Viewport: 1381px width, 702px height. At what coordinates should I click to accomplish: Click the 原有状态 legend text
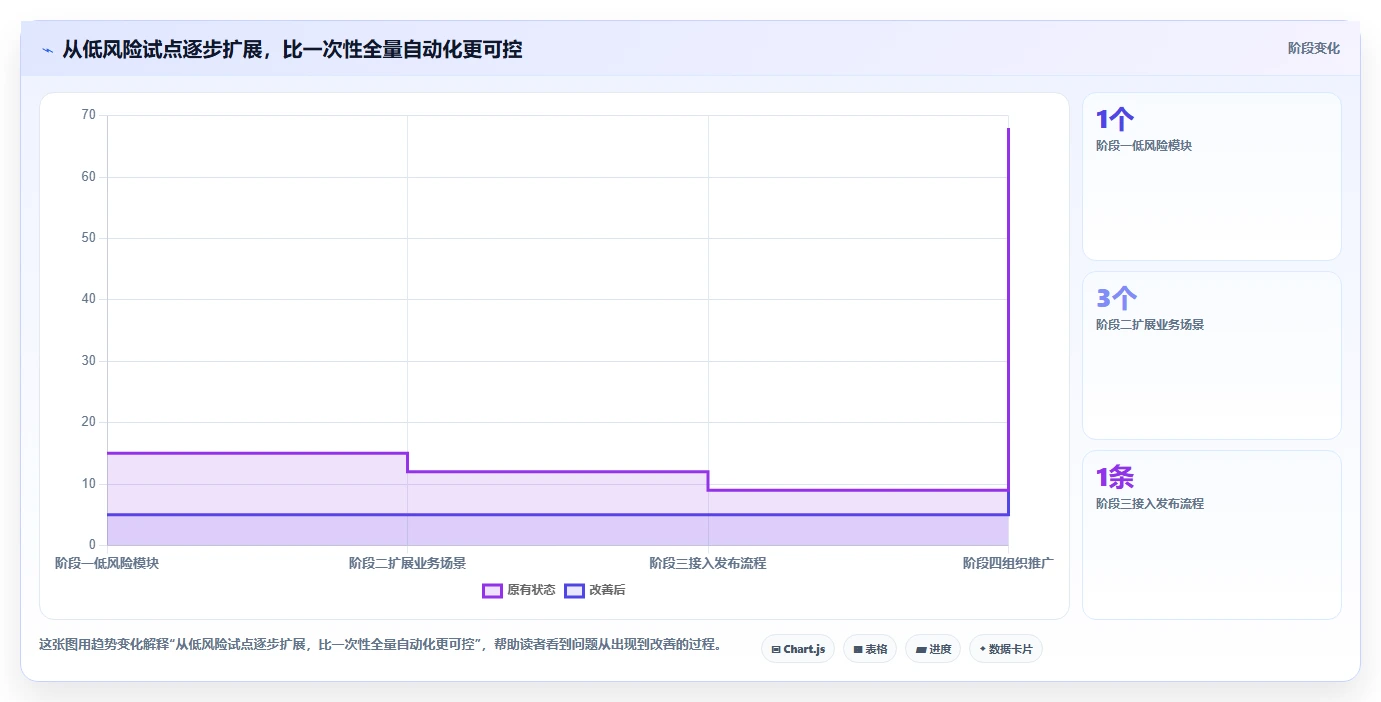coord(531,591)
